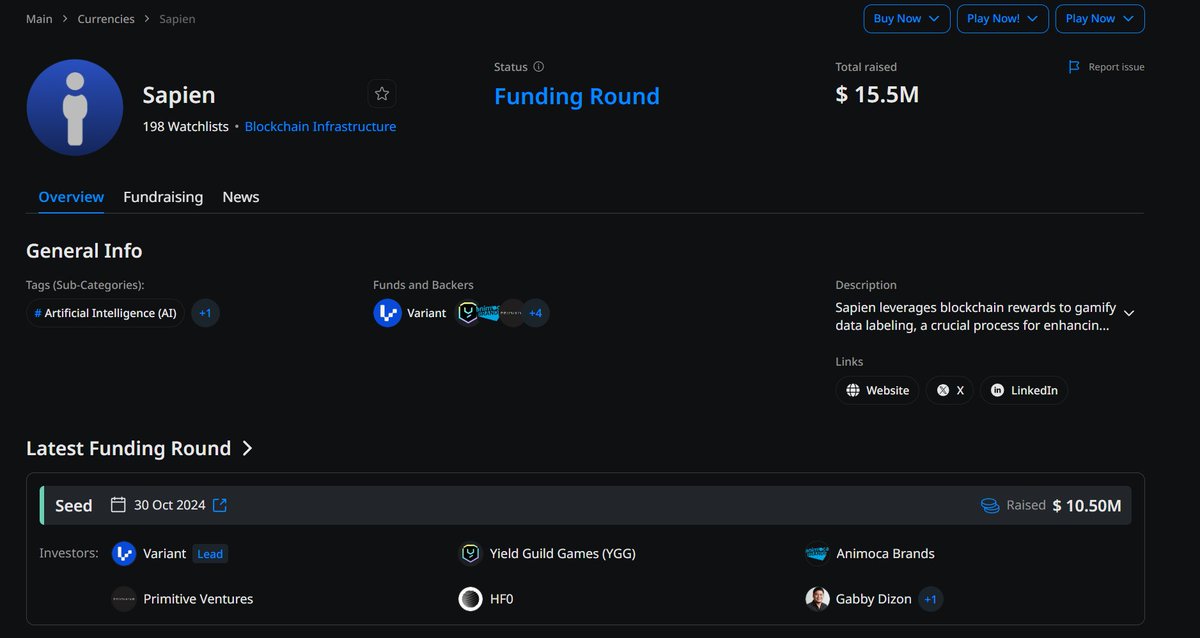Open the Play Now! dropdown
The image size is (1200, 638).
1002,18
